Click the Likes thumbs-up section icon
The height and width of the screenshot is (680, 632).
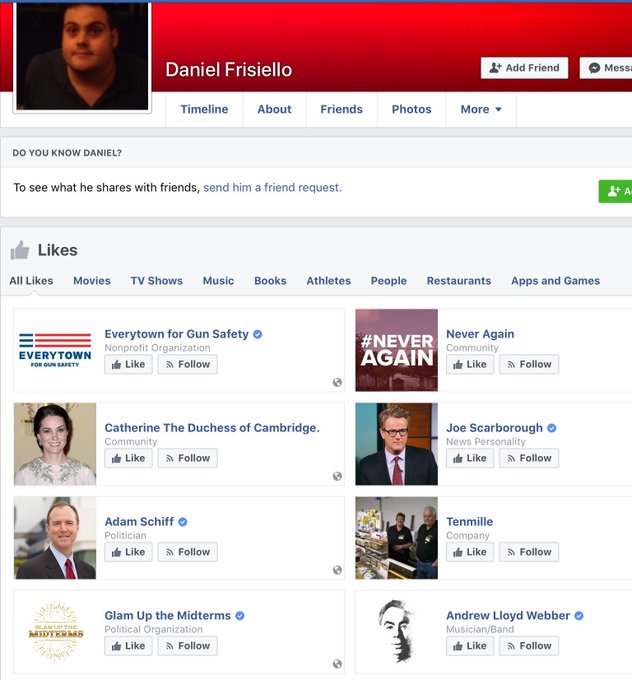click(x=20, y=250)
